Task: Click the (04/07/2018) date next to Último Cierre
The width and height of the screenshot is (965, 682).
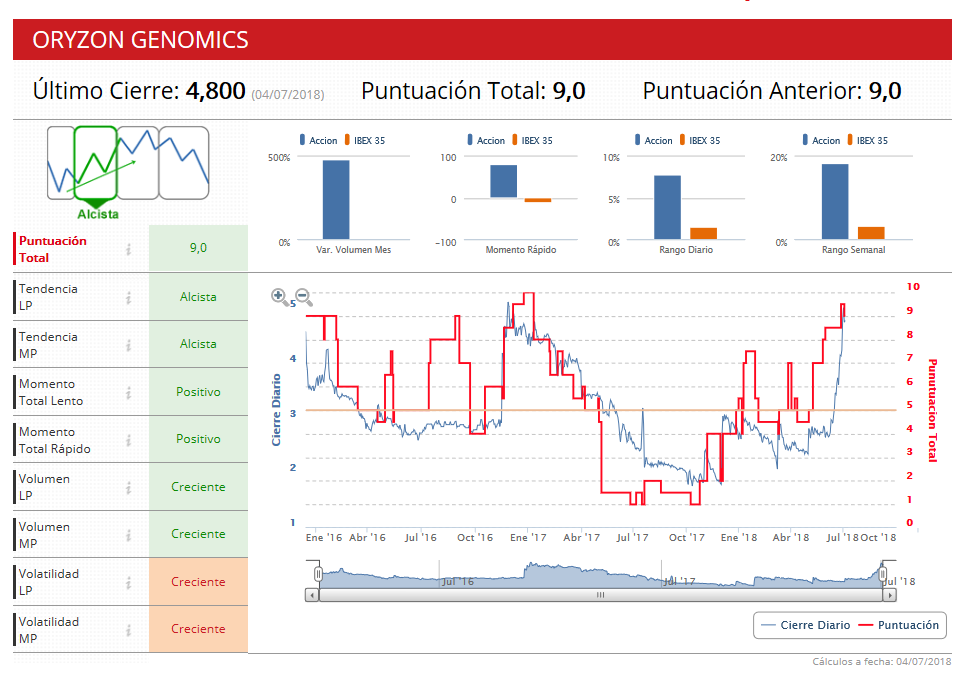Action: pos(287,95)
